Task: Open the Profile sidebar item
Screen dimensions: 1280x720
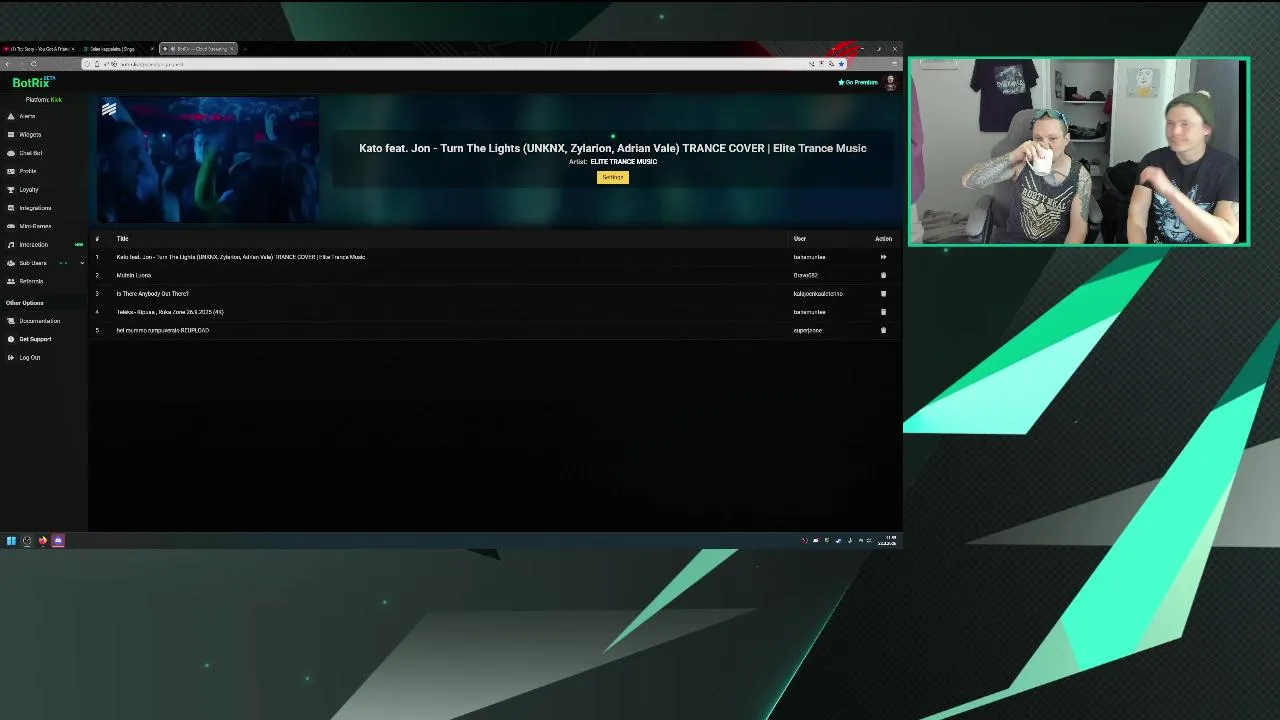Action: point(27,171)
